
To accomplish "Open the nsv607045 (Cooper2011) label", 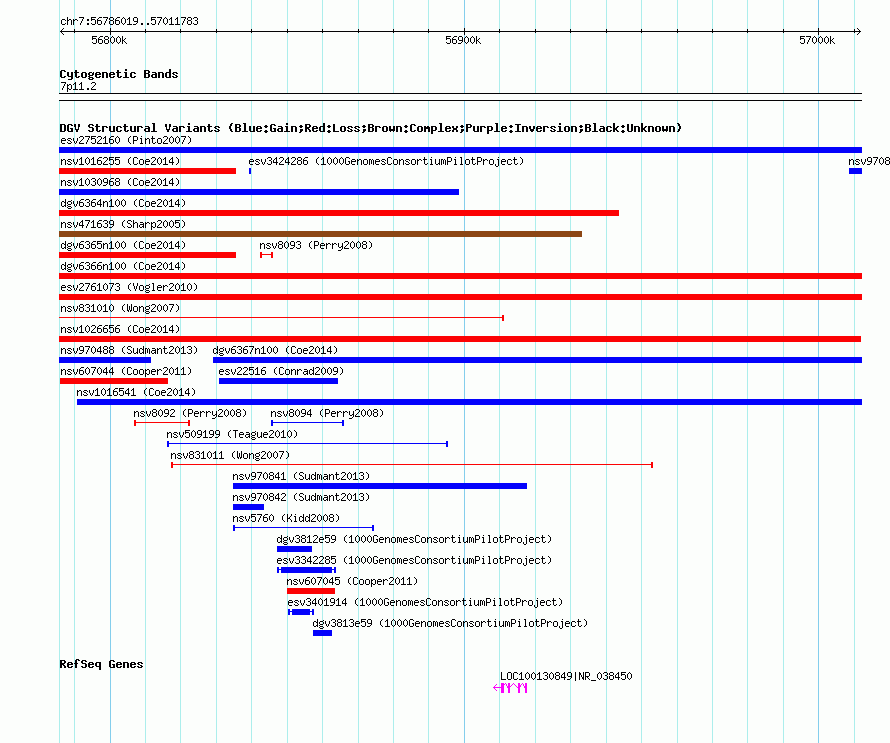I will click(x=352, y=581).
